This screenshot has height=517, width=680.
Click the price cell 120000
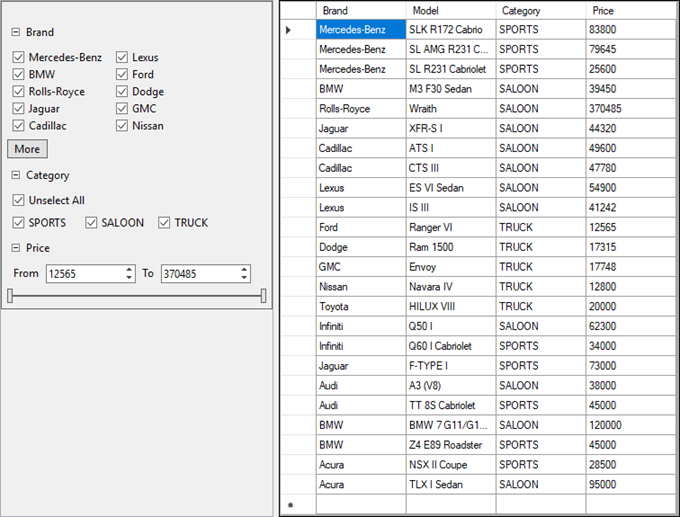632,425
